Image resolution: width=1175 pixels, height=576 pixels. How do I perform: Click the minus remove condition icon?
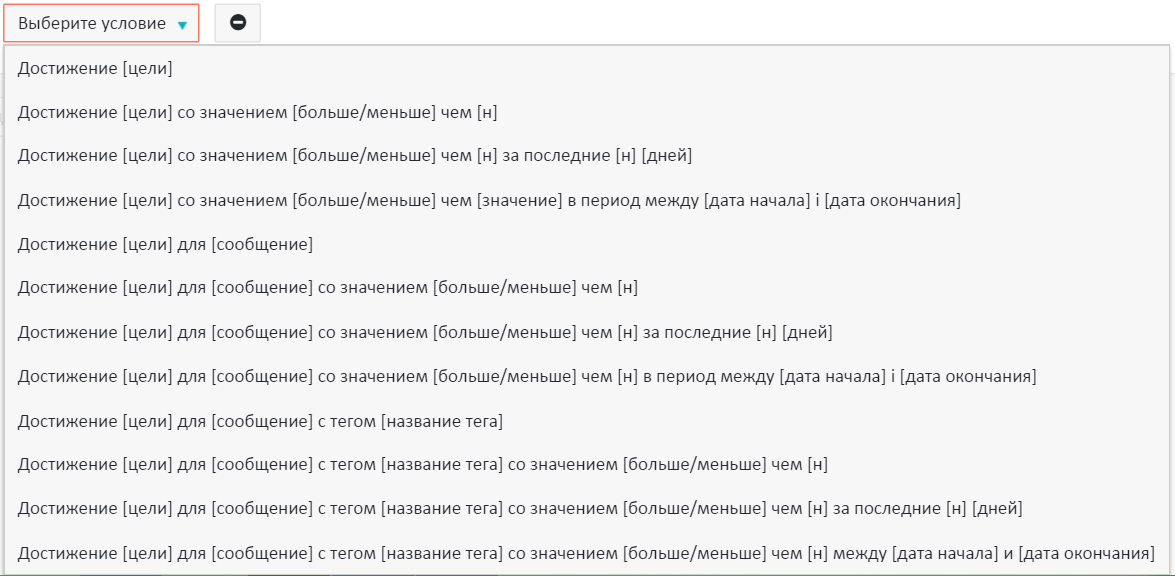238,22
